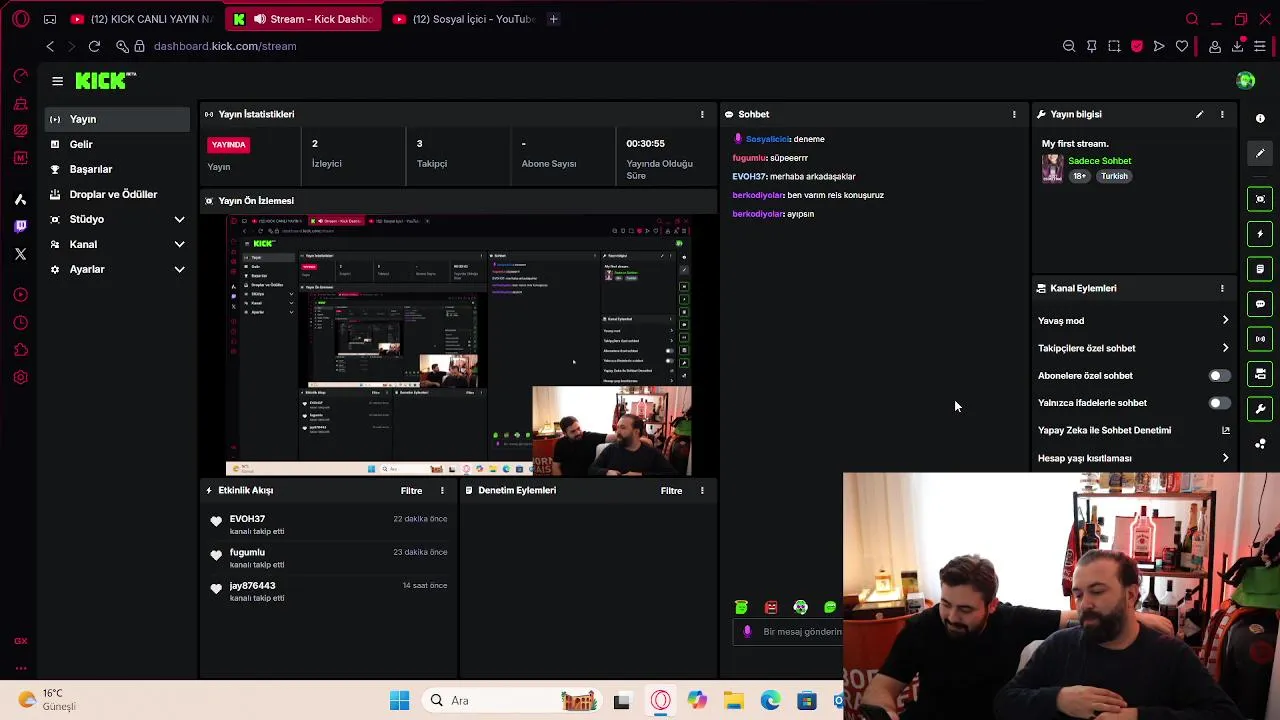The height and width of the screenshot is (720, 1280).
Task: Click the address bar URL
Action: (225, 46)
